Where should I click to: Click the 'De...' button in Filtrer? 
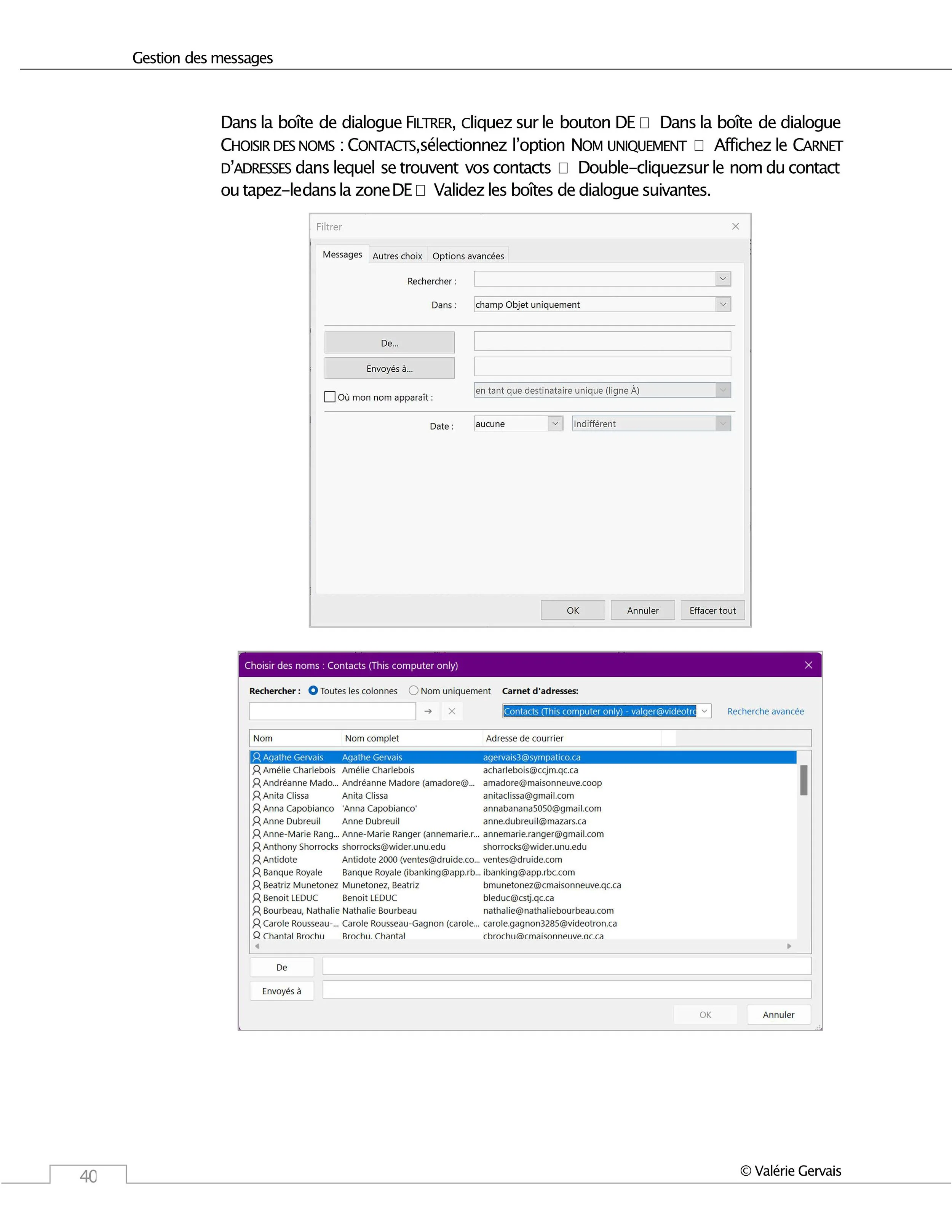click(x=390, y=342)
